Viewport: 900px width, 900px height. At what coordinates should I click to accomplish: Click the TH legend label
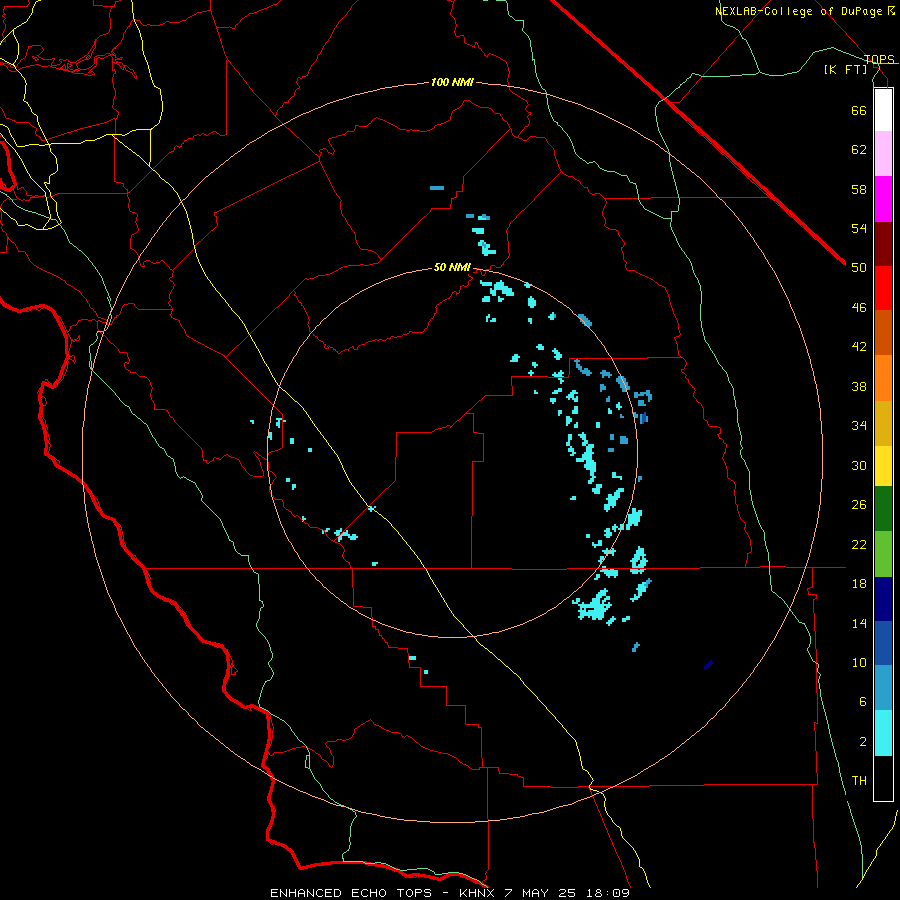859,781
